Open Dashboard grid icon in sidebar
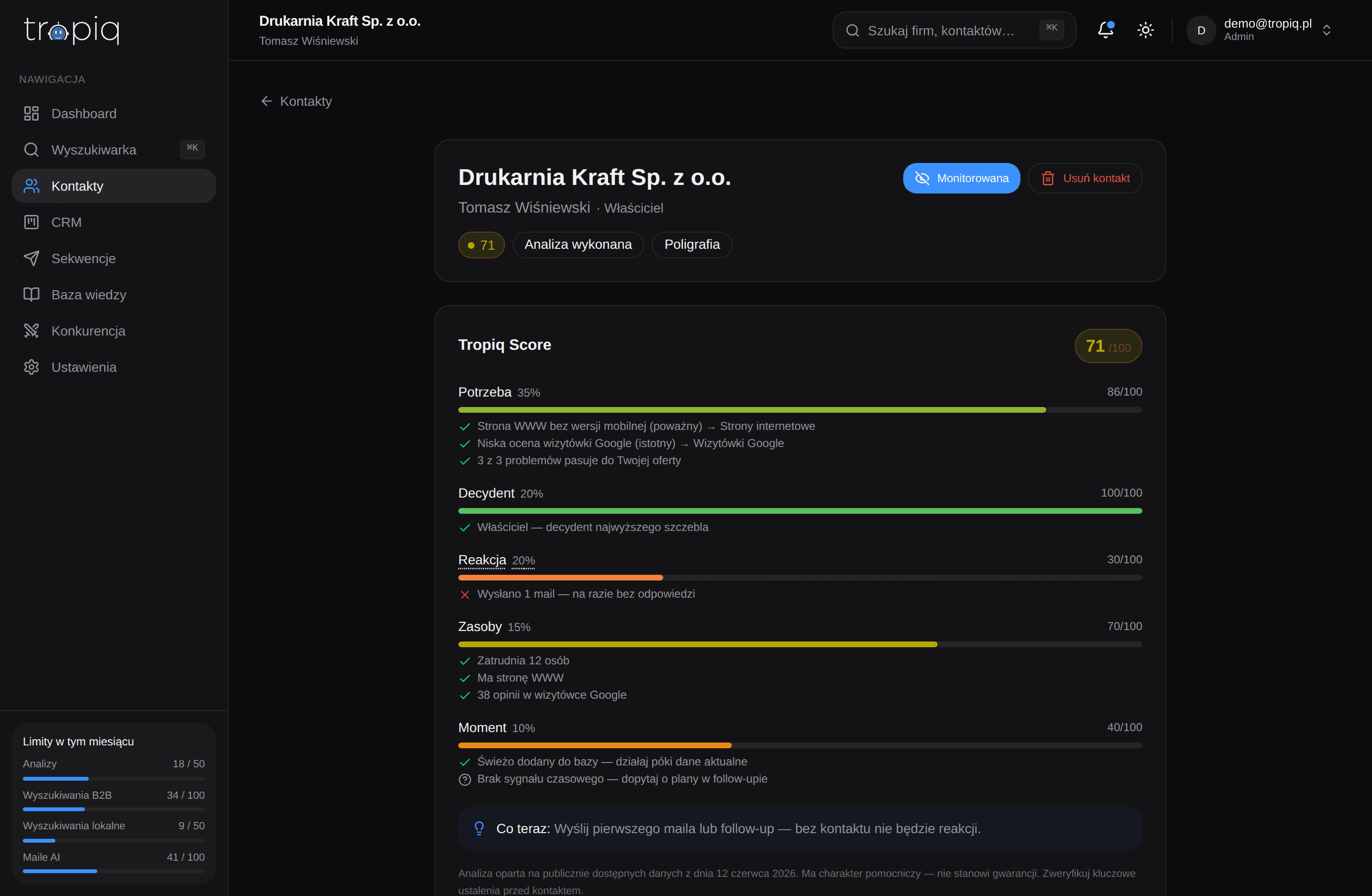 [31, 113]
